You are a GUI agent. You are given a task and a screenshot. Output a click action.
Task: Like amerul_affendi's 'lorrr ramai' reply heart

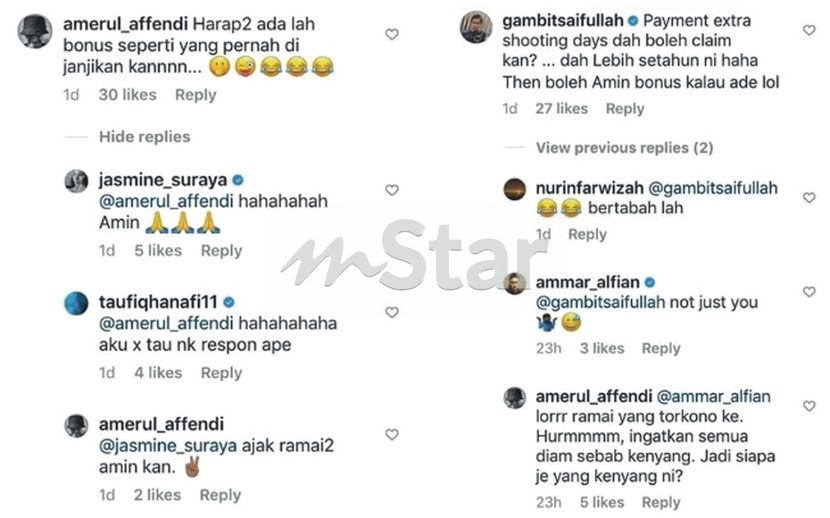click(x=809, y=406)
